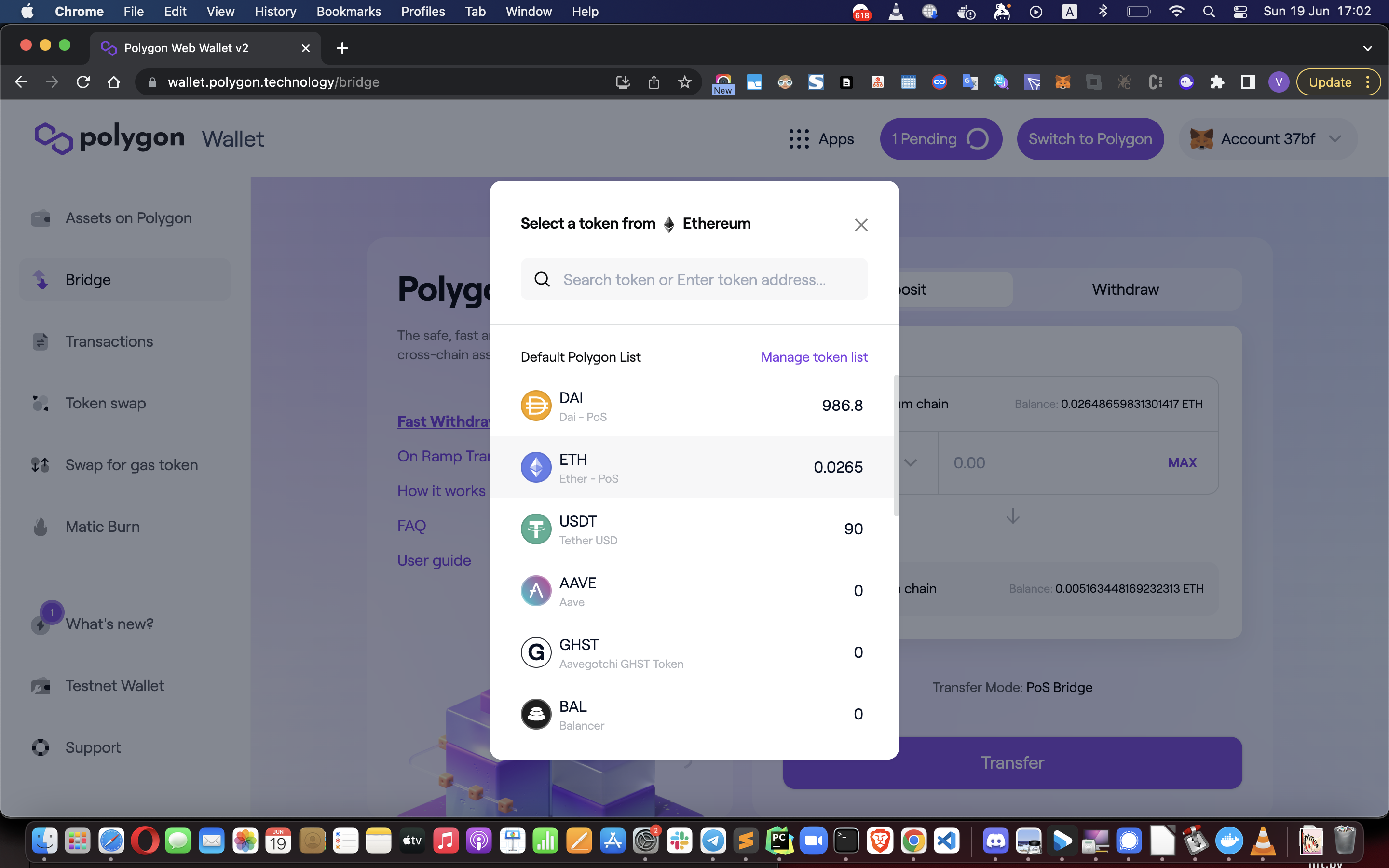
Task: Expand the Account 37bf dropdown
Action: 1267,139
